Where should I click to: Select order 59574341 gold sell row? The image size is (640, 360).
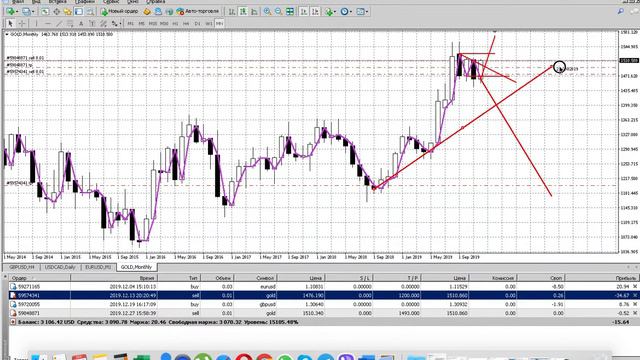coord(324,295)
